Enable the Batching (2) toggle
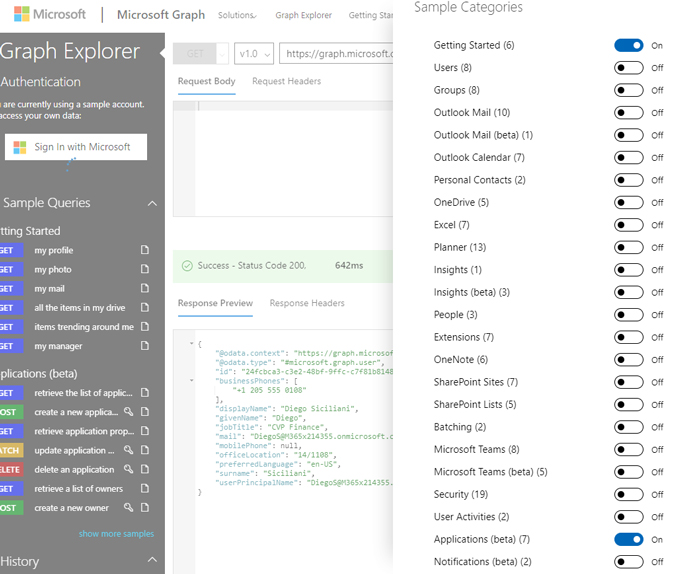This screenshot has height=574, width=700. coord(629,427)
